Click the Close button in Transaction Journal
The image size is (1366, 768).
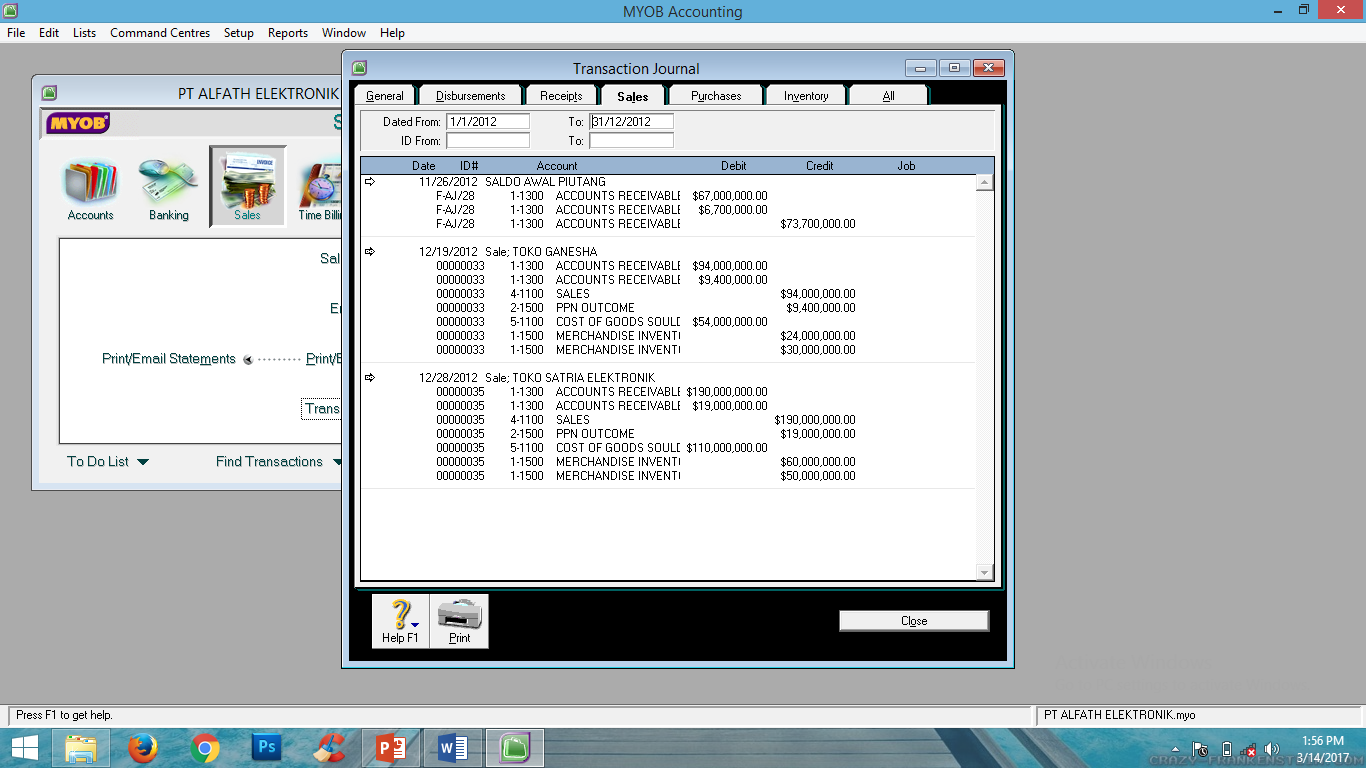(x=914, y=621)
